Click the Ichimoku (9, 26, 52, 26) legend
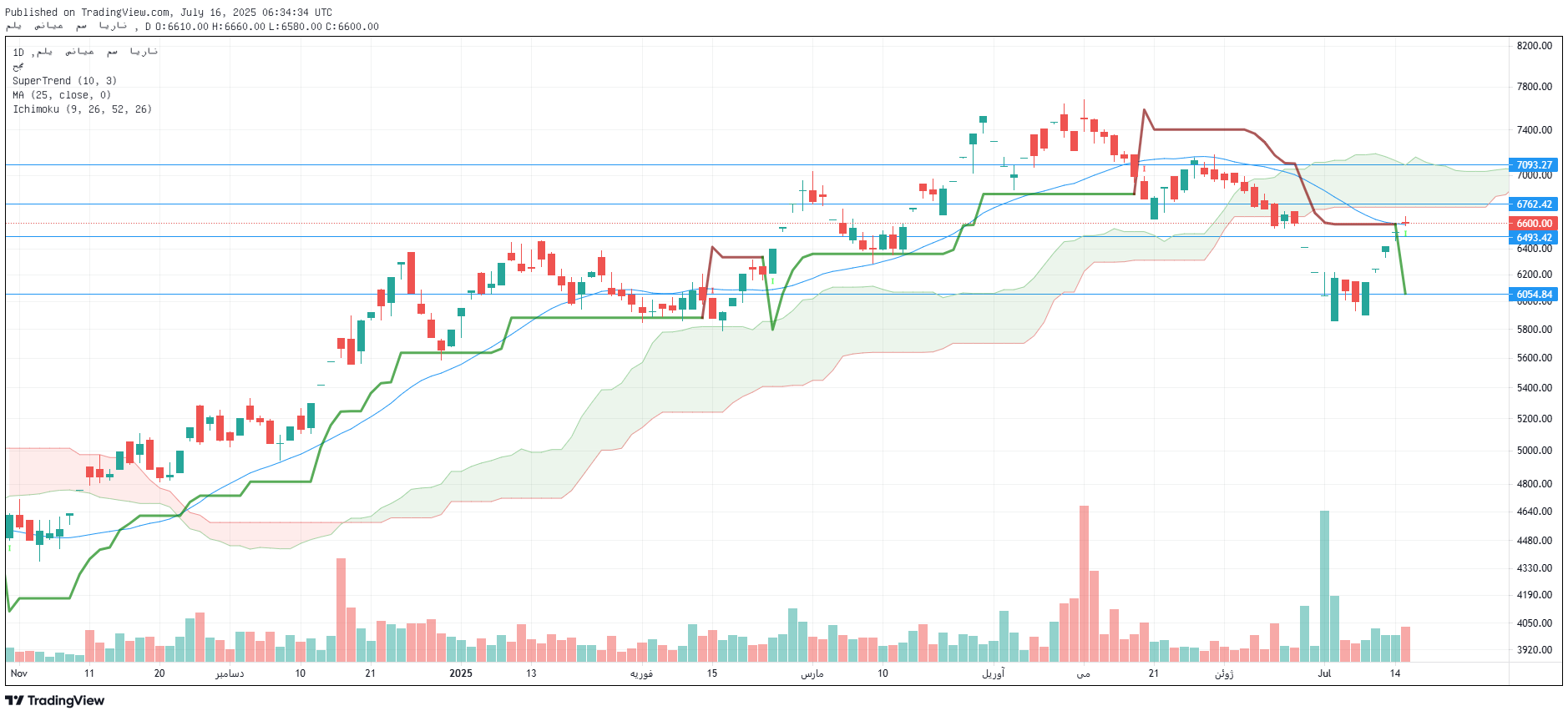1568x716 pixels. click(x=82, y=109)
